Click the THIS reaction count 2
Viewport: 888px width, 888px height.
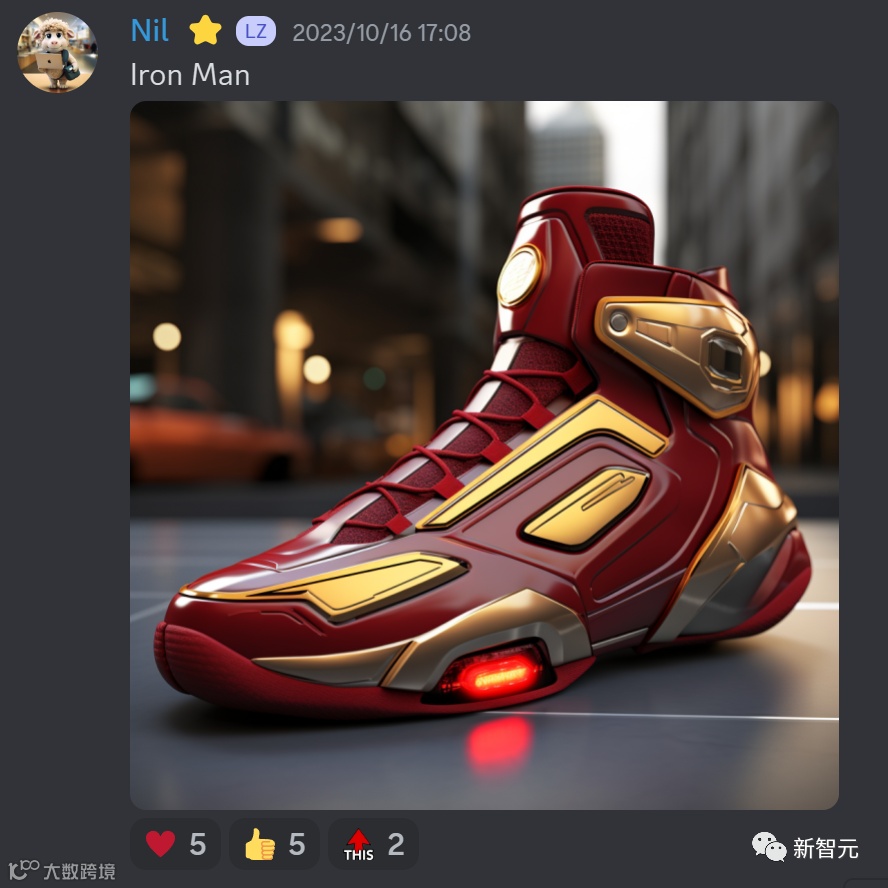point(396,844)
